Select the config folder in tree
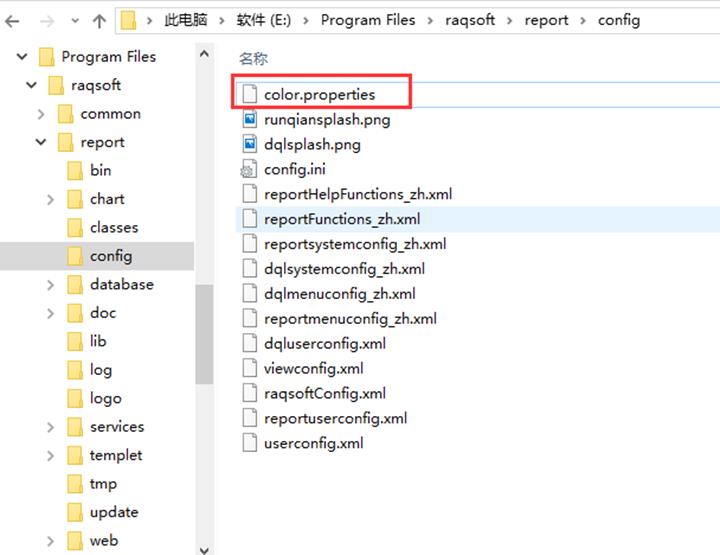The height and width of the screenshot is (555, 720). coord(111,256)
